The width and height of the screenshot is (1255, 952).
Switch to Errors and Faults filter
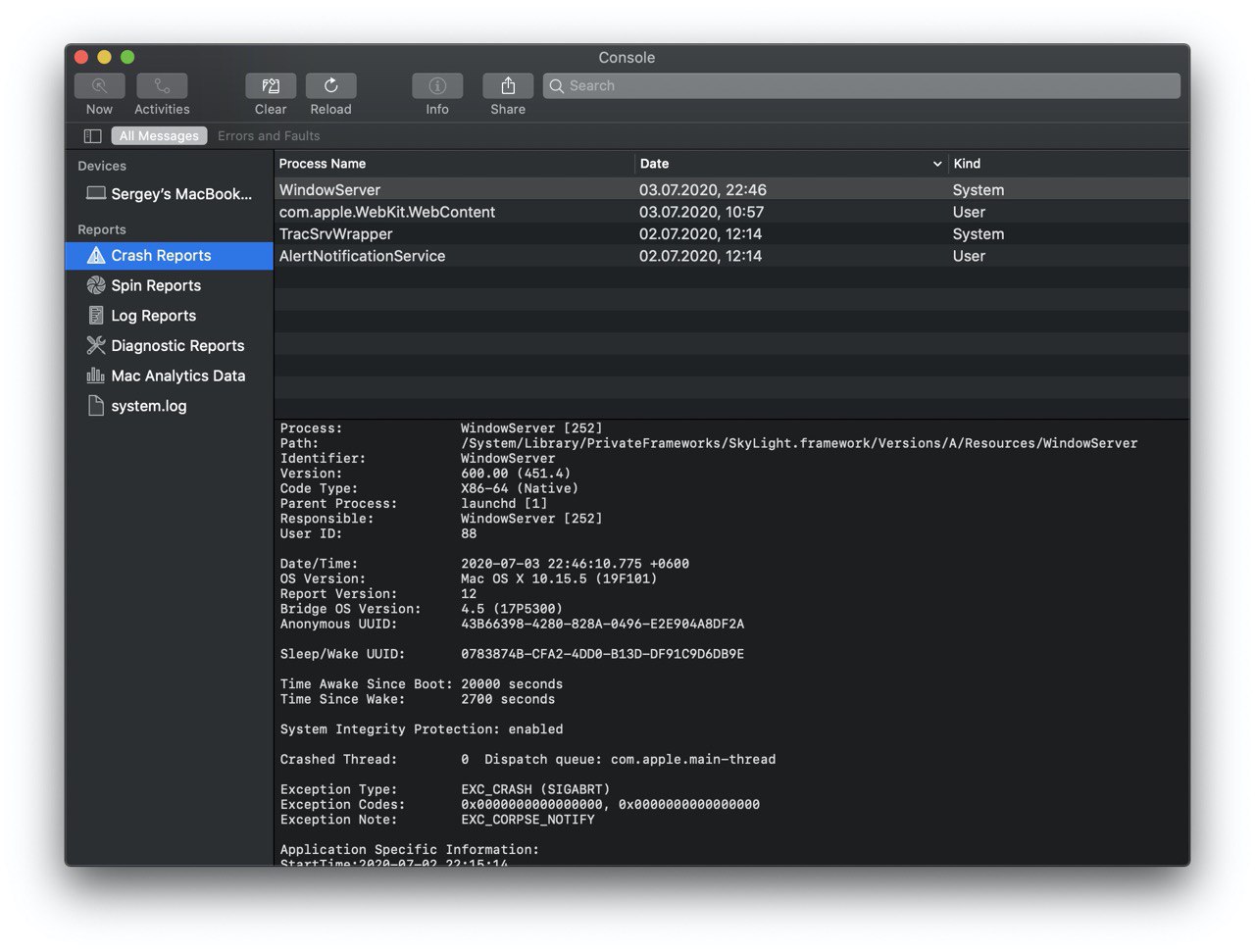[269, 136]
